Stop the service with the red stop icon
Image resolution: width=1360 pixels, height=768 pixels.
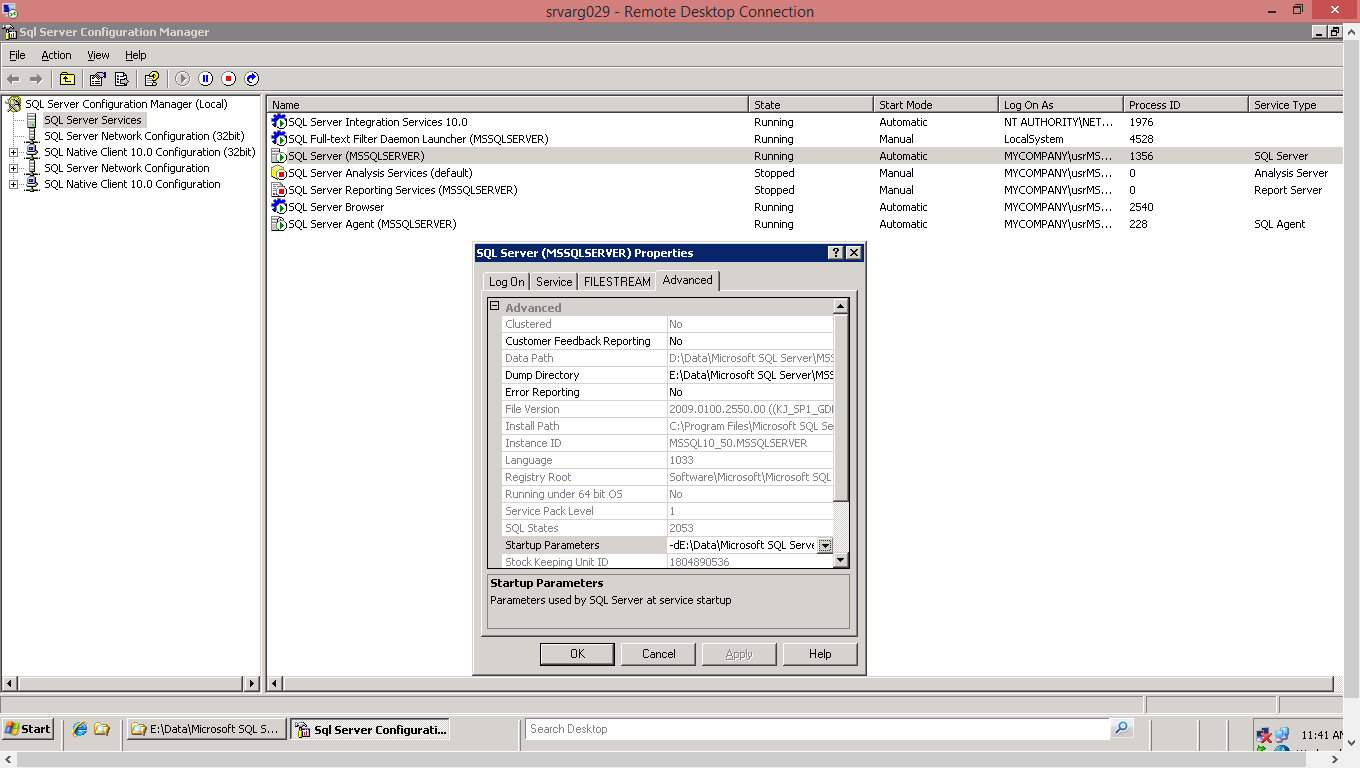coord(228,78)
